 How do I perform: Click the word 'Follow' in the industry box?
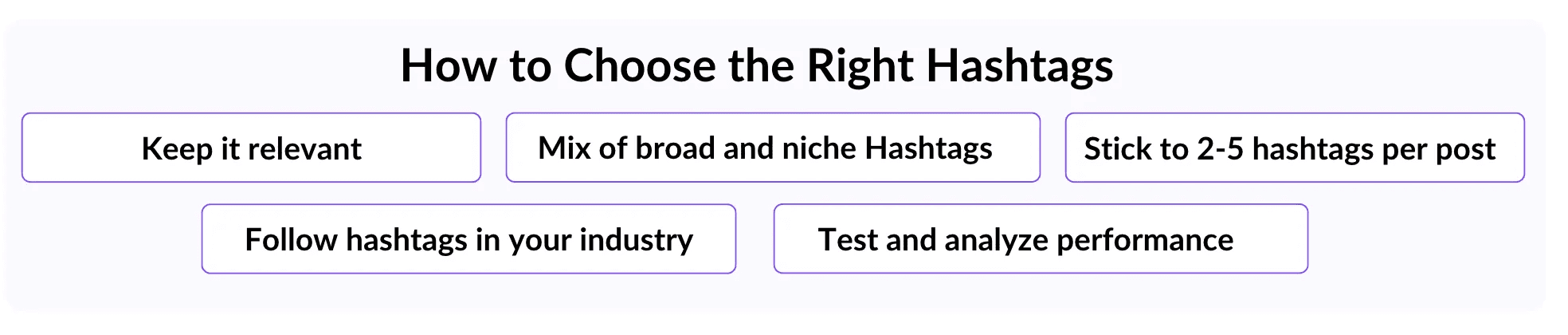(x=291, y=240)
